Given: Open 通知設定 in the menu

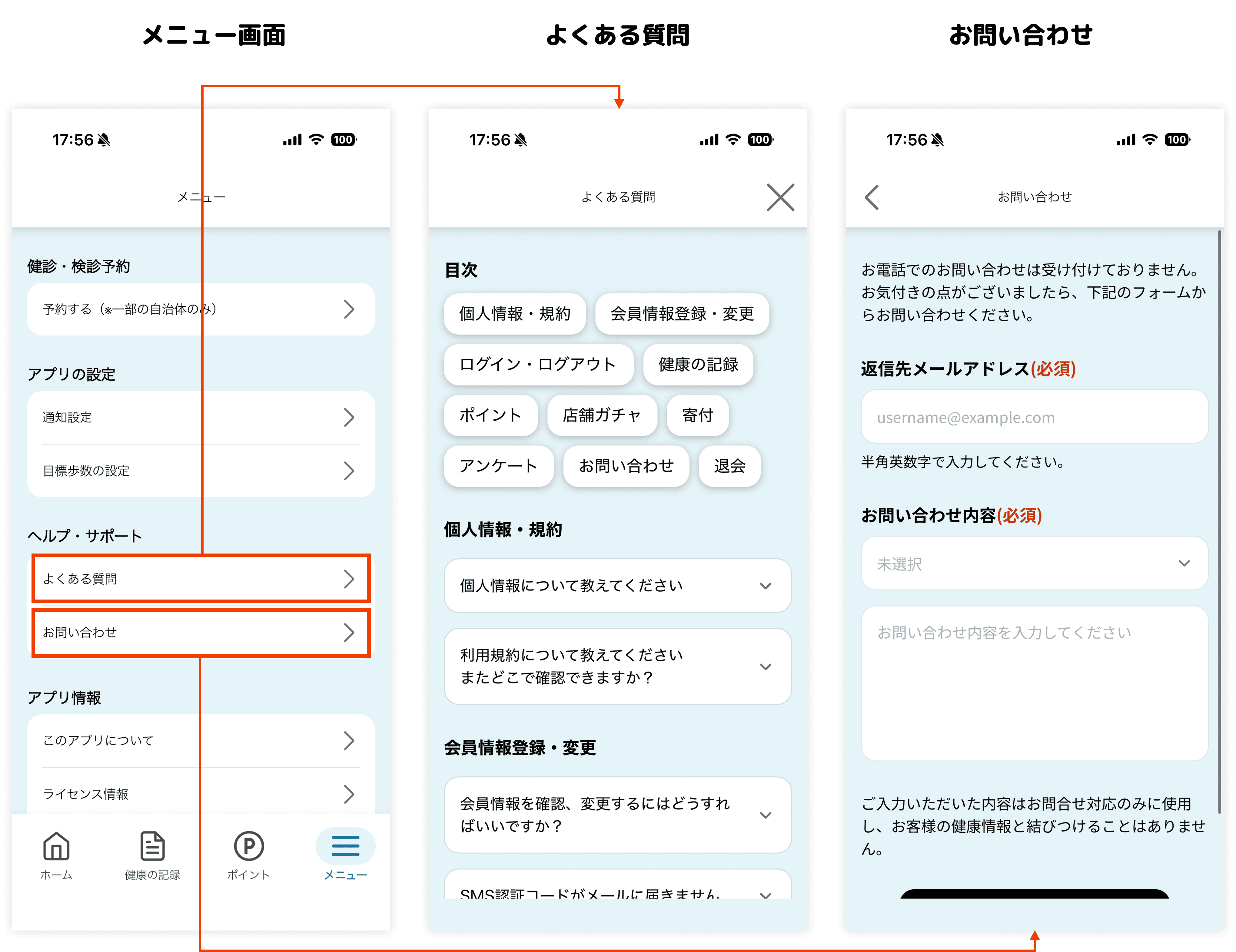Looking at the screenshot, I should pos(201,418).
